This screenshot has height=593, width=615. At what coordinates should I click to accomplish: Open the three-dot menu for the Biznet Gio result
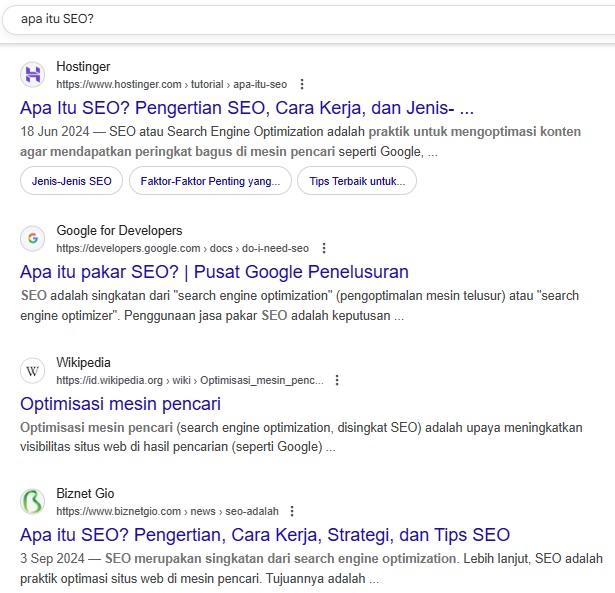292,511
